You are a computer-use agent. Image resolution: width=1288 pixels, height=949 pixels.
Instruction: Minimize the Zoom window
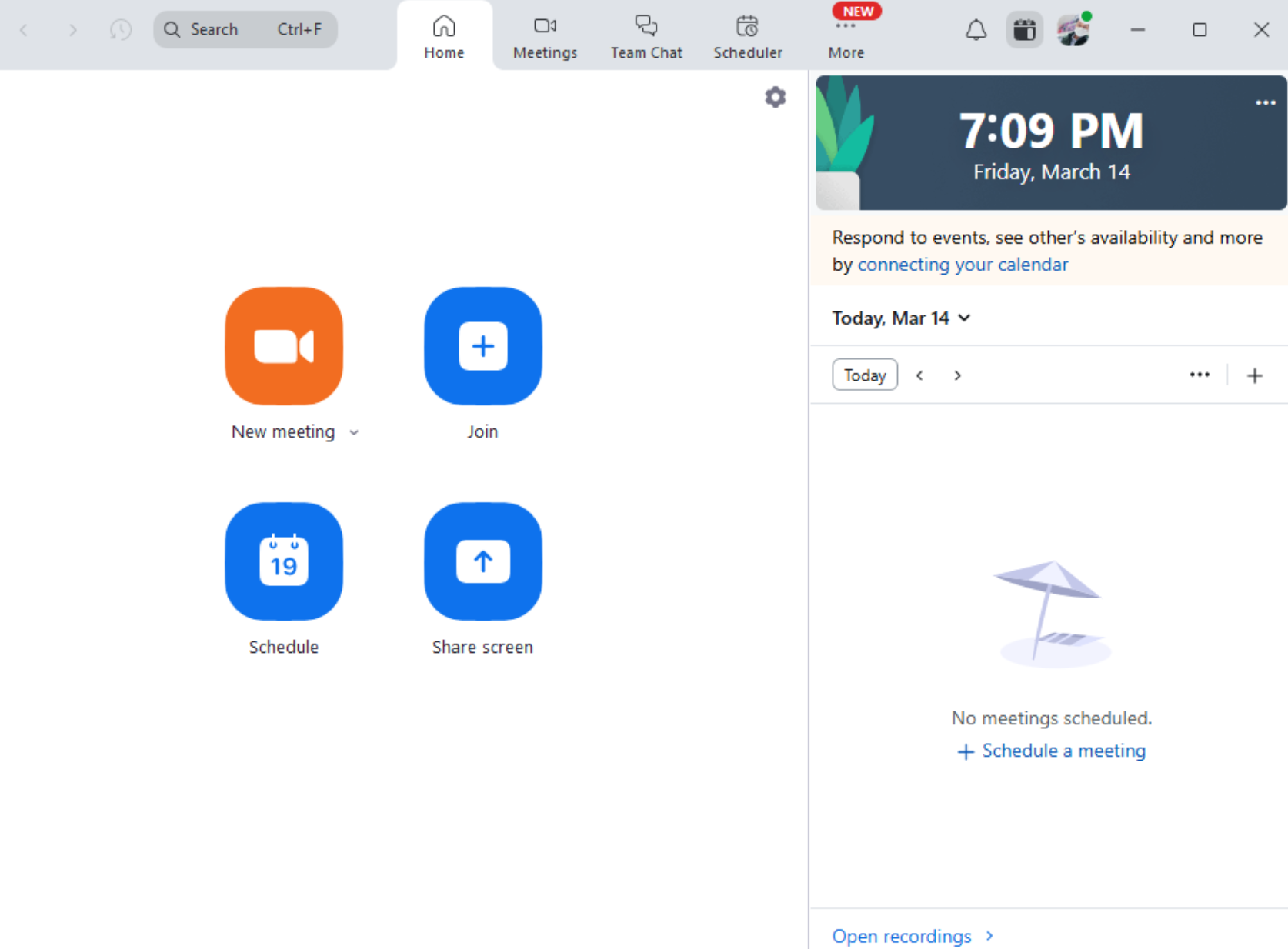click(x=1138, y=30)
